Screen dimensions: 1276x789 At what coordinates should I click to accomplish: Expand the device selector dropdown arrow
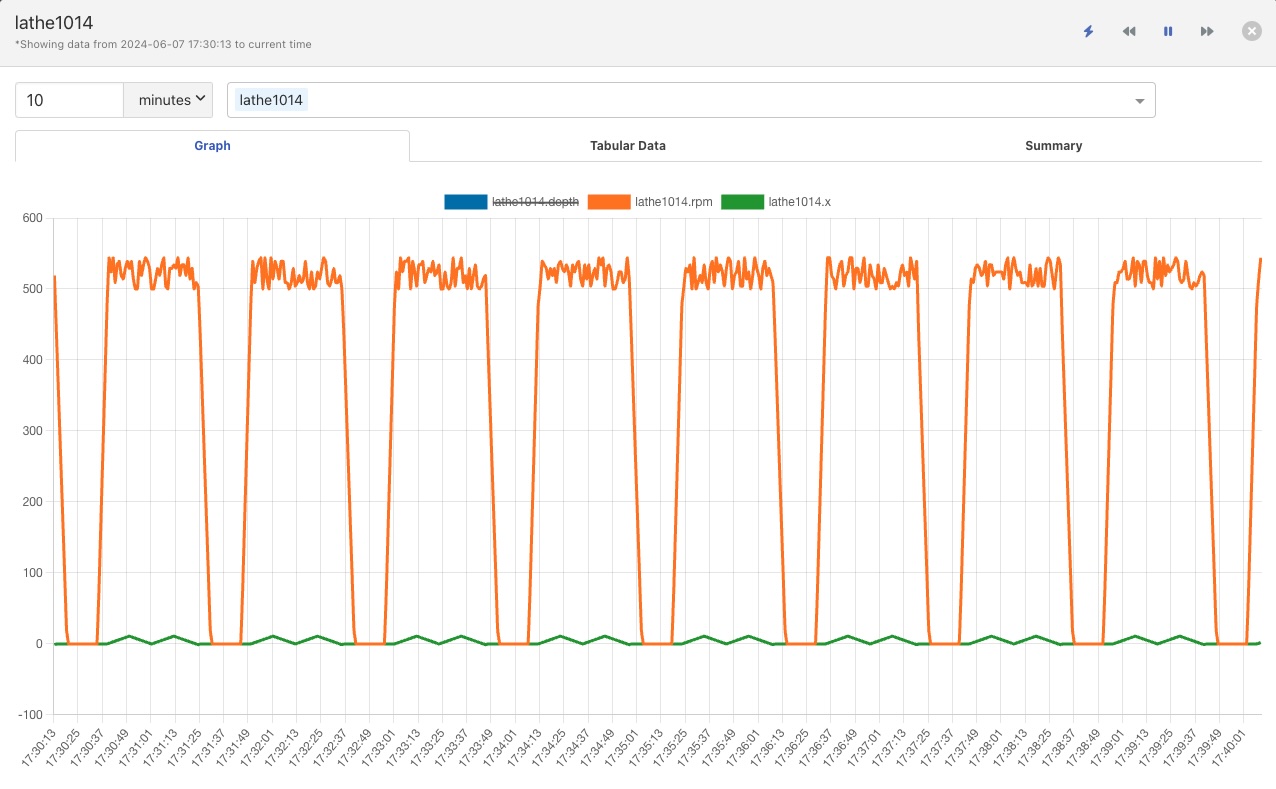(x=1139, y=101)
